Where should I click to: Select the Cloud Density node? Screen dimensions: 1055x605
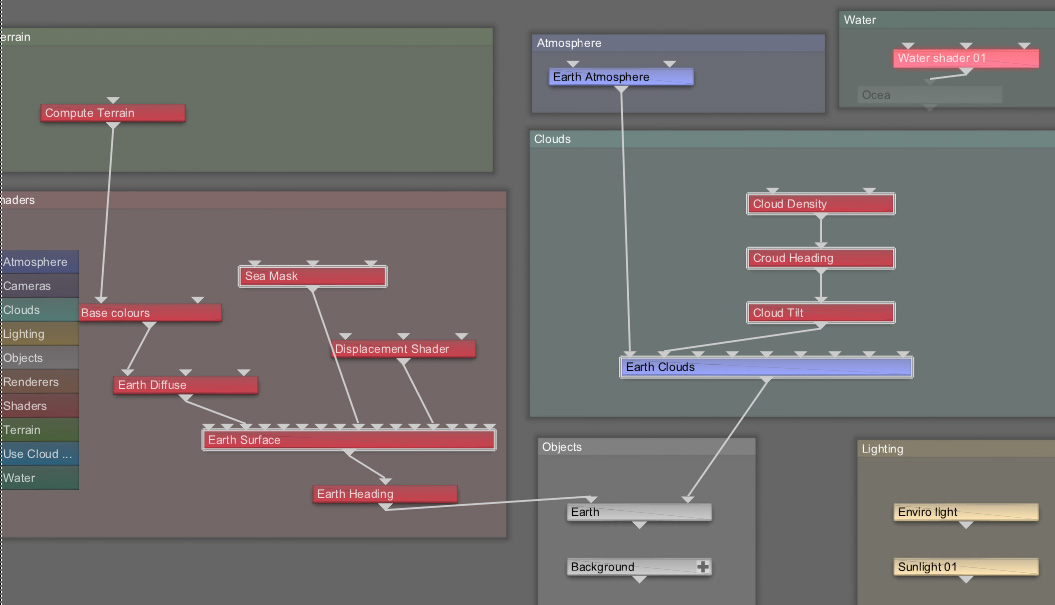click(820, 204)
